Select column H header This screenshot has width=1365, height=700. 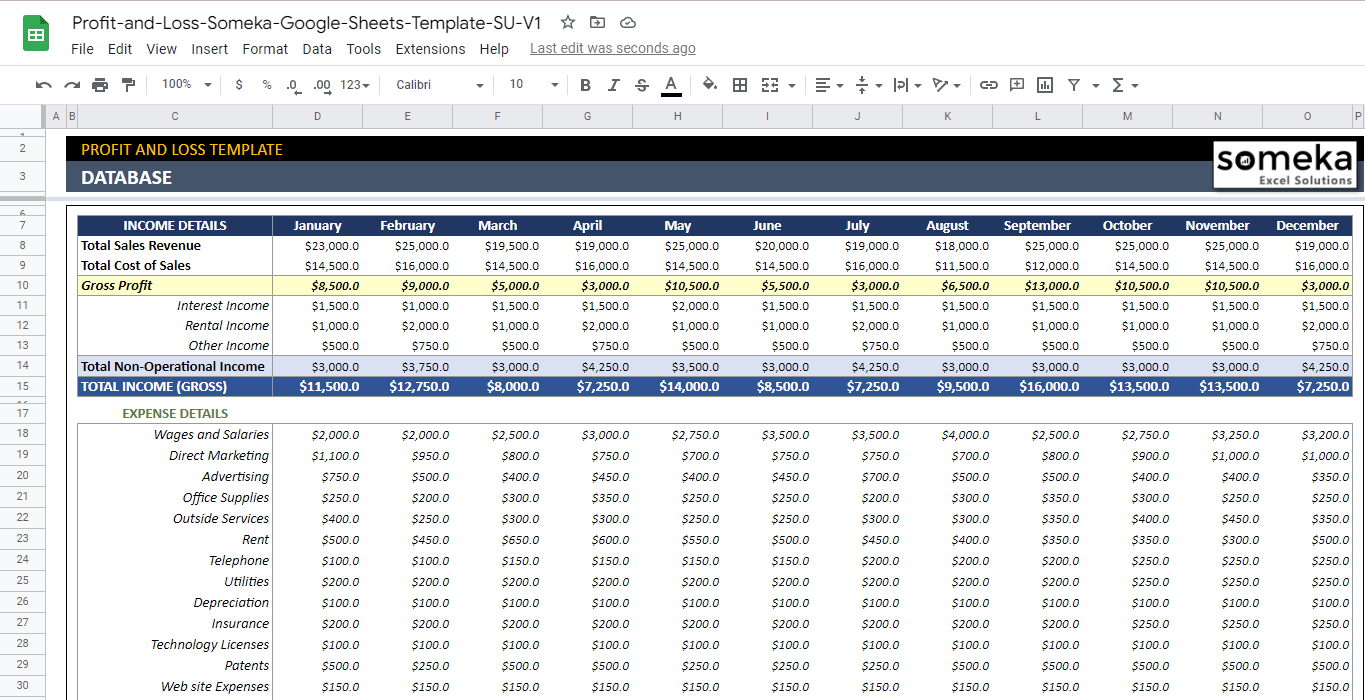678,116
